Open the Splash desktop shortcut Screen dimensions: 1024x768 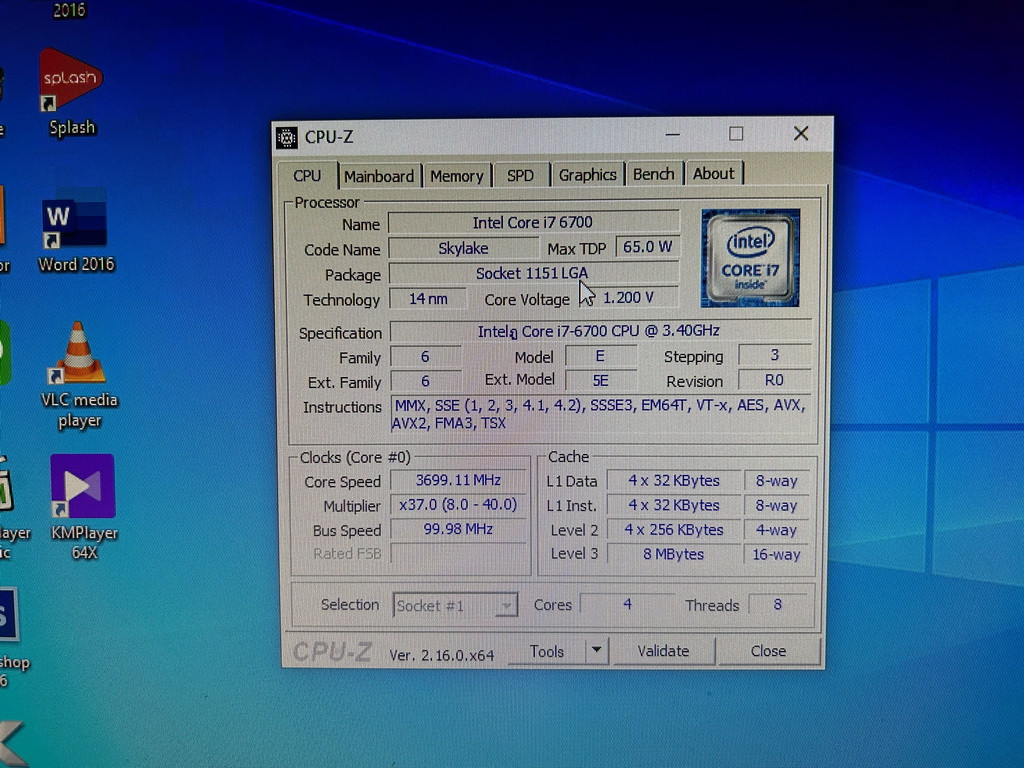pos(71,81)
